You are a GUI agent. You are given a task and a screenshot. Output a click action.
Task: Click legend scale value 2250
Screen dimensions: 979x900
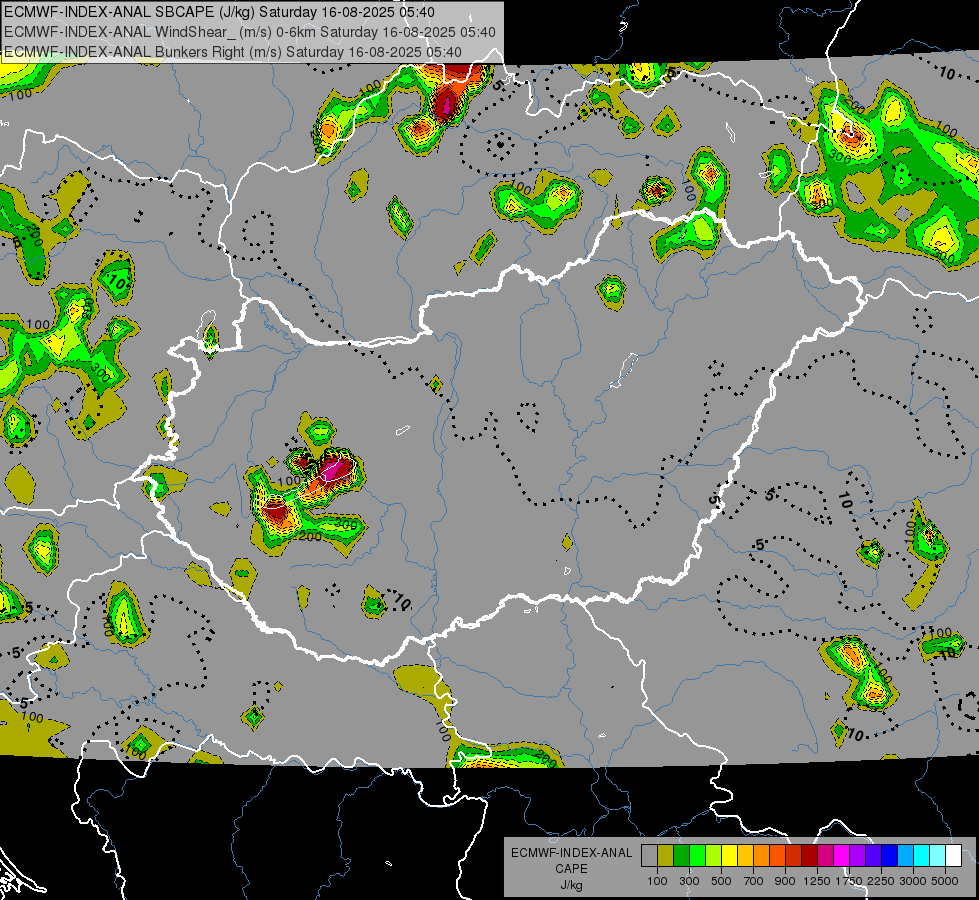[x=881, y=881]
